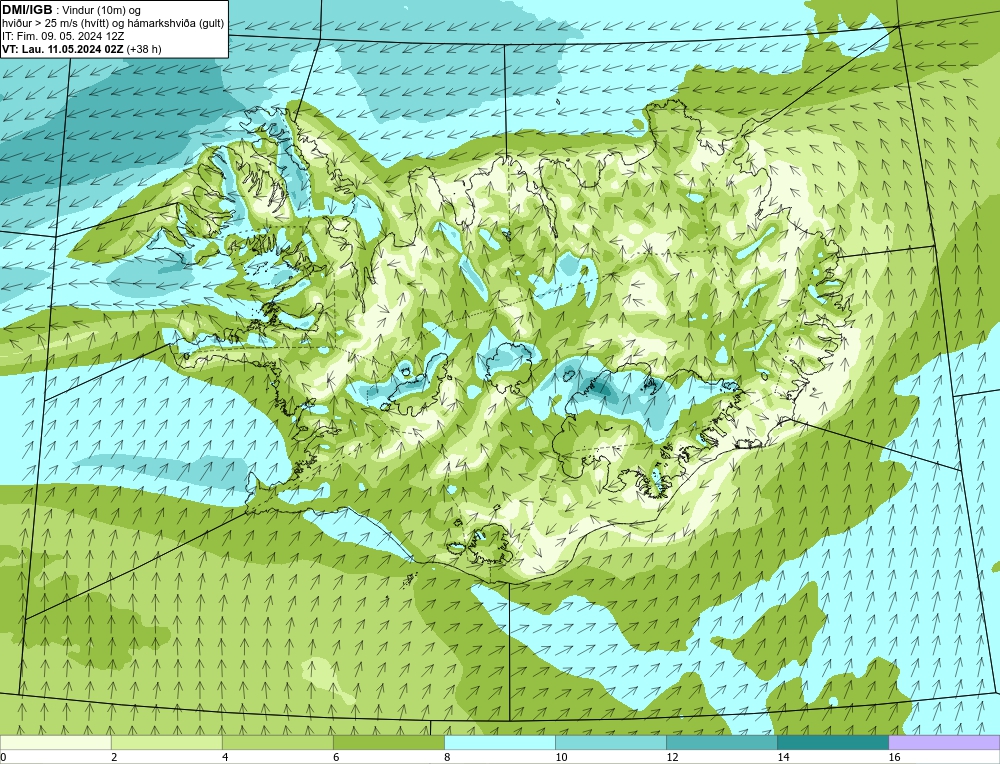
Task: Click the 4–6 m/s green legend swatch
Action: (277, 742)
